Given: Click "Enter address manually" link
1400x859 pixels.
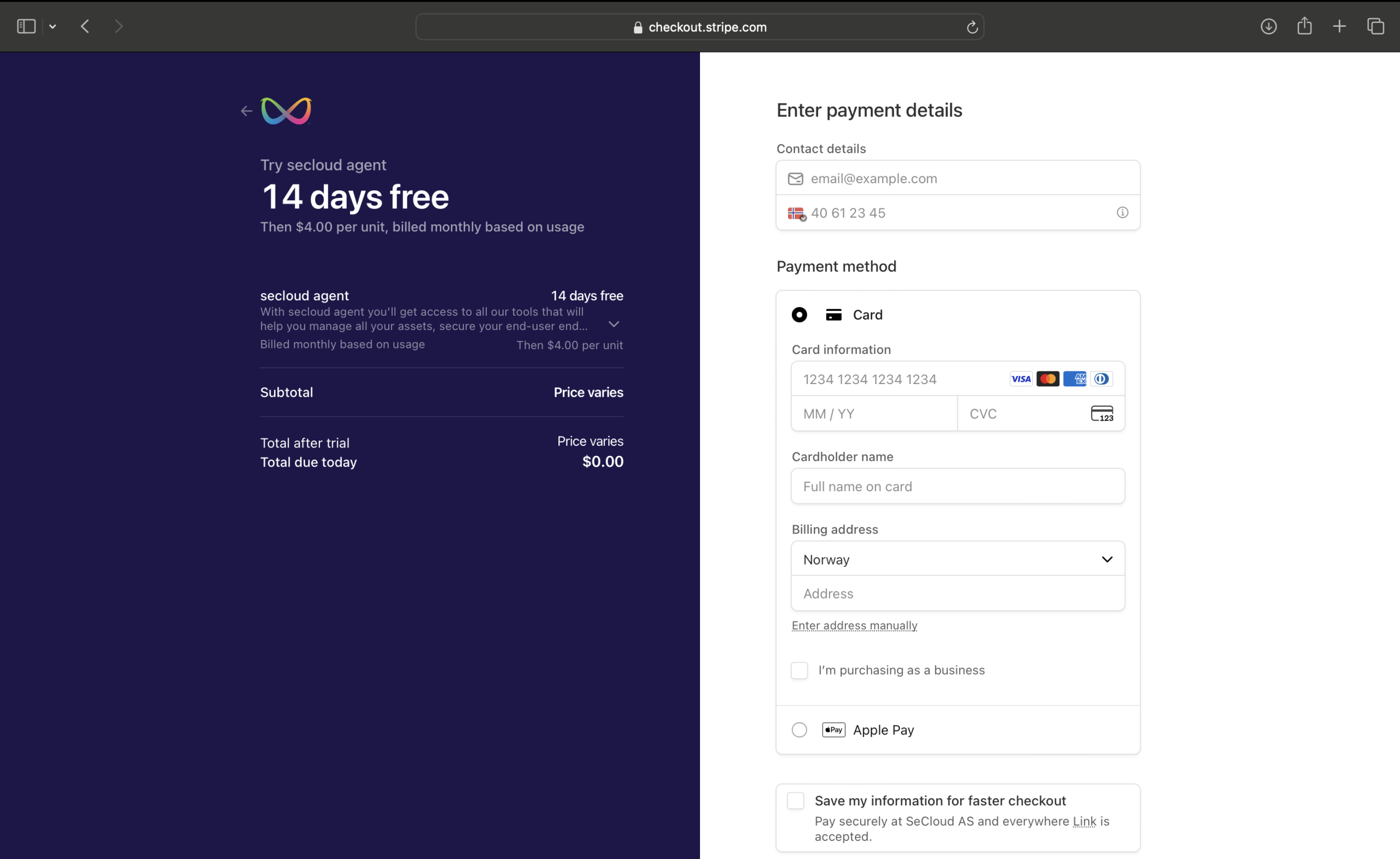Looking at the screenshot, I should click(x=854, y=625).
